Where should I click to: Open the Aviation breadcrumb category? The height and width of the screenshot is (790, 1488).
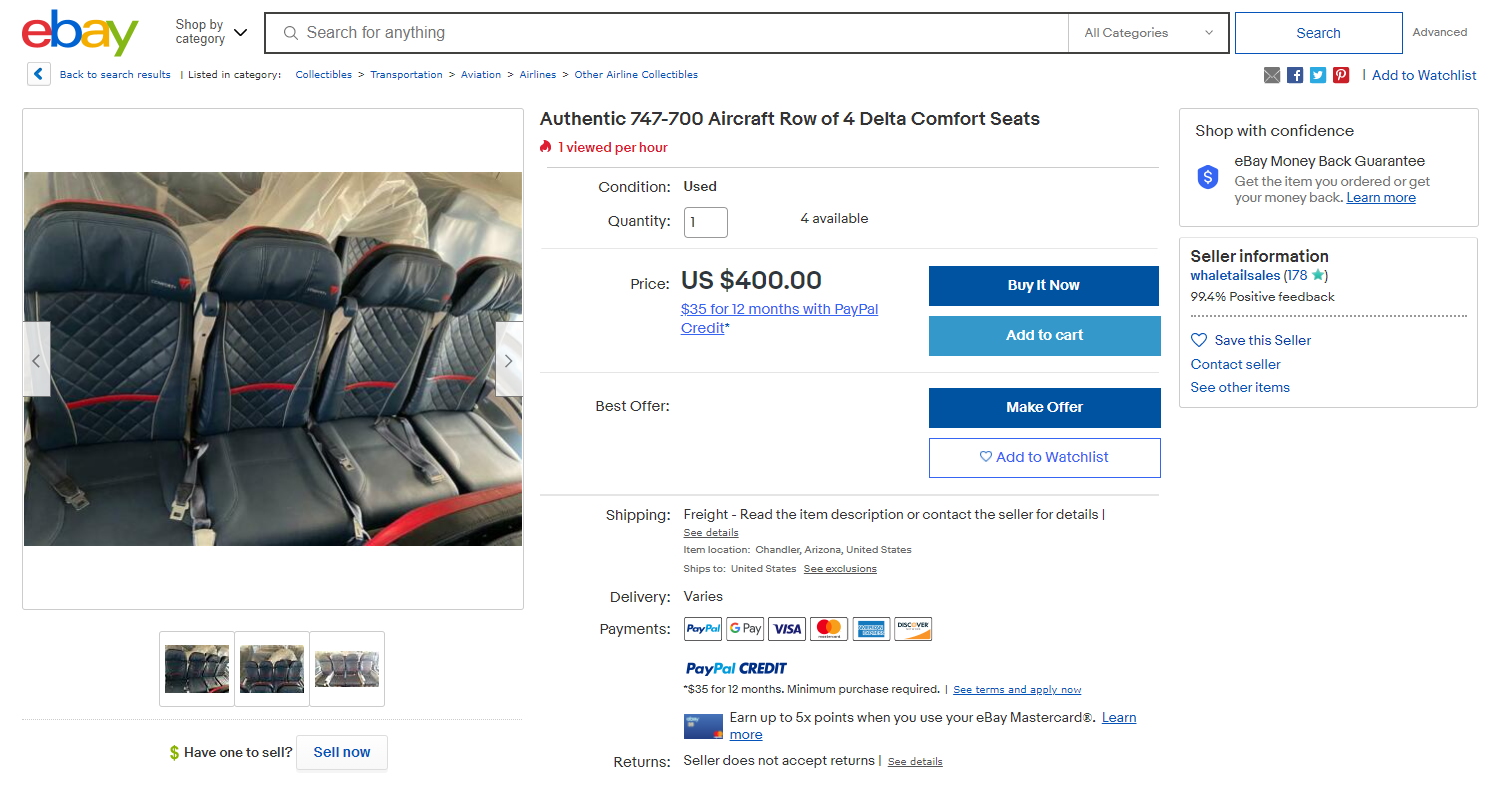[481, 74]
